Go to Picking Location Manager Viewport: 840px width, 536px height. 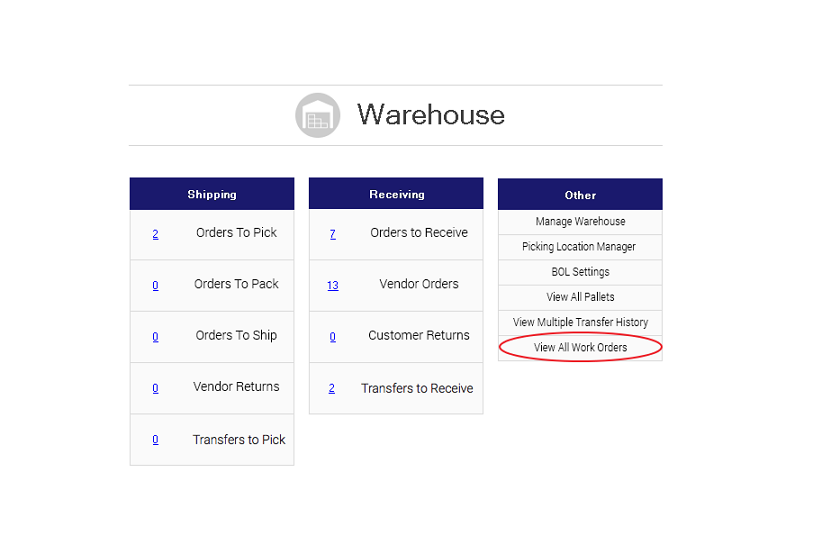[579, 247]
